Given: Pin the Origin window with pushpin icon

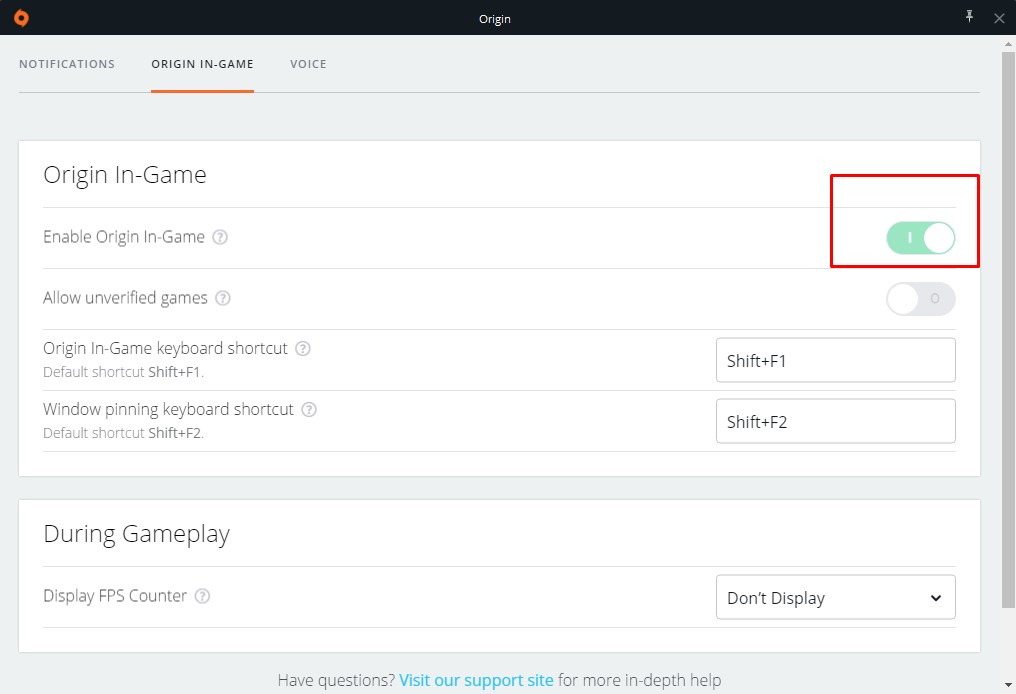Looking at the screenshot, I should (x=969, y=16).
